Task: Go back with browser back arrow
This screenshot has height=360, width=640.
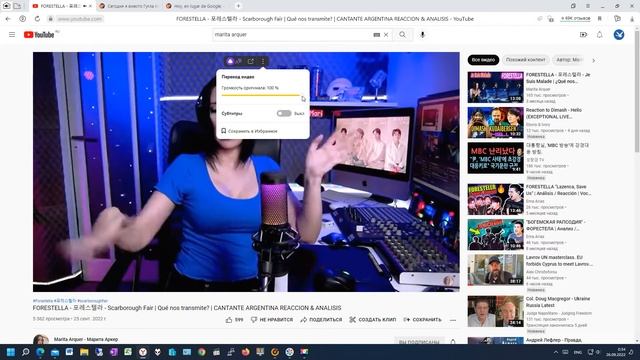Action: (x=8, y=19)
